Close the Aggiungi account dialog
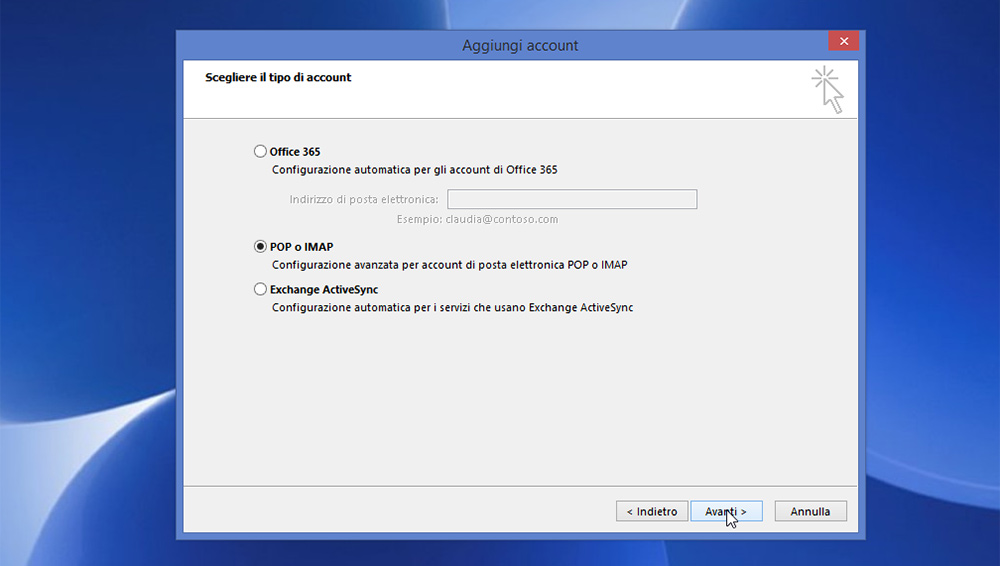The height and width of the screenshot is (566, 1000). click(844, 41)
